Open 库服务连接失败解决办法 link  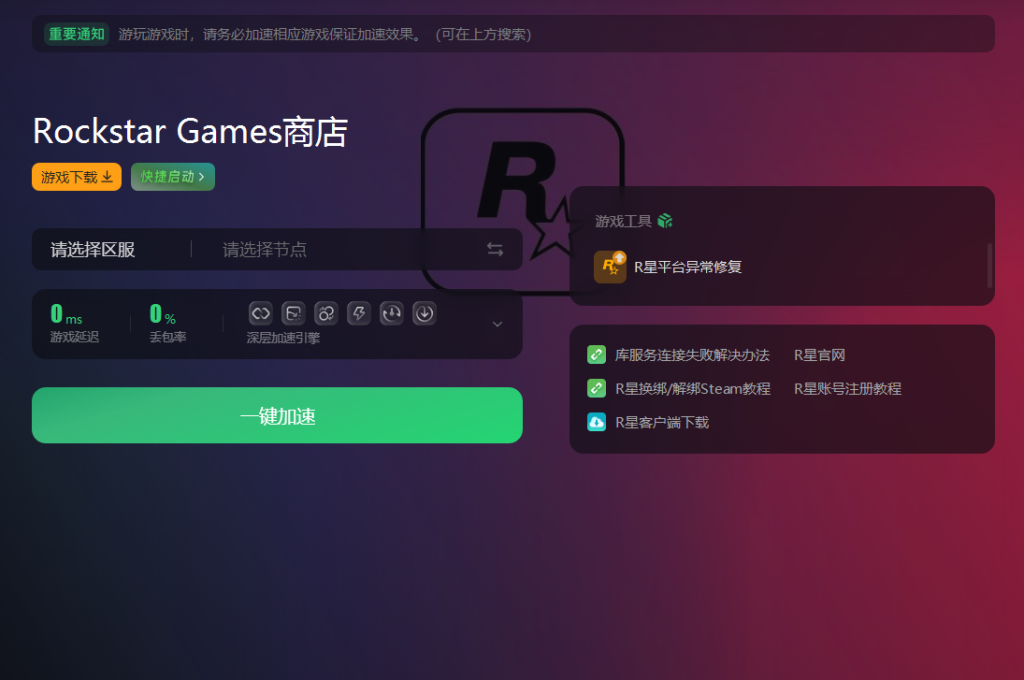[x=692, y=355]
